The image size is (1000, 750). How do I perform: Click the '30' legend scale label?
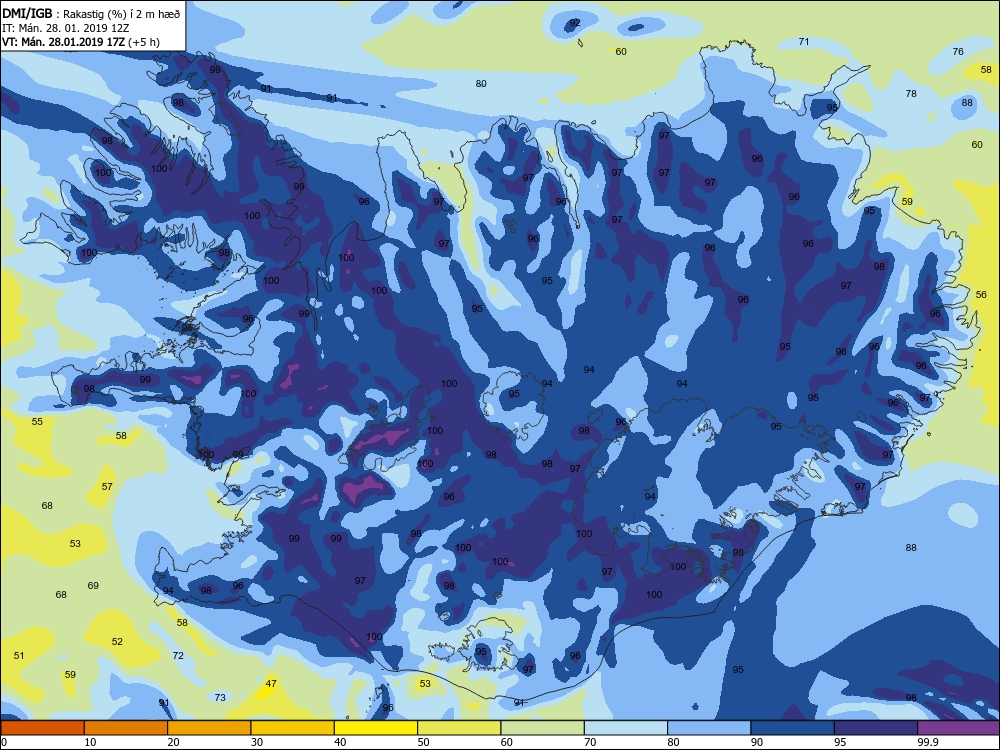(x=257, y=742)
